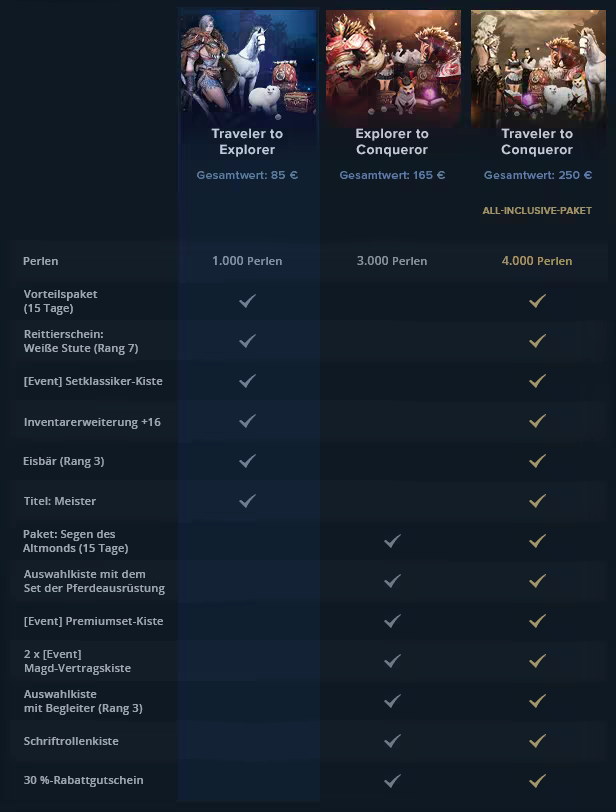The image size is (616, 812).
Task: Click Titel: Meister checkmark under Traveler to Conqueror
Action: tap(537, 500)
